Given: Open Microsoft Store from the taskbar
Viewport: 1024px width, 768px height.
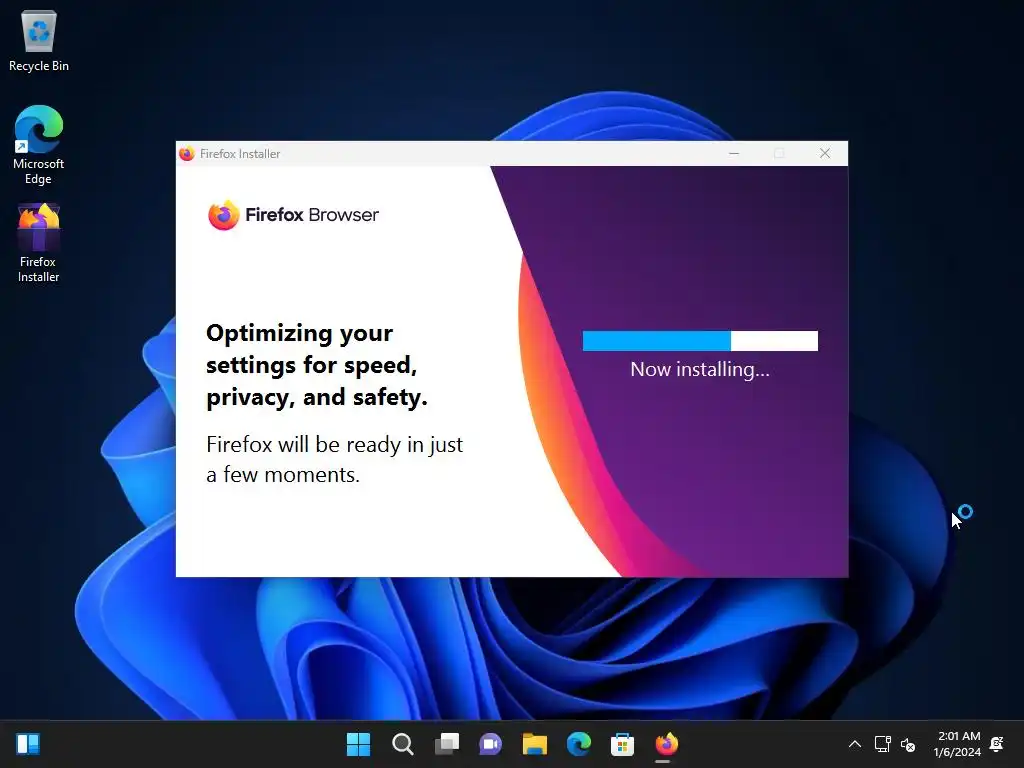Looking at the screenshot, I should [x=622, y=744].
